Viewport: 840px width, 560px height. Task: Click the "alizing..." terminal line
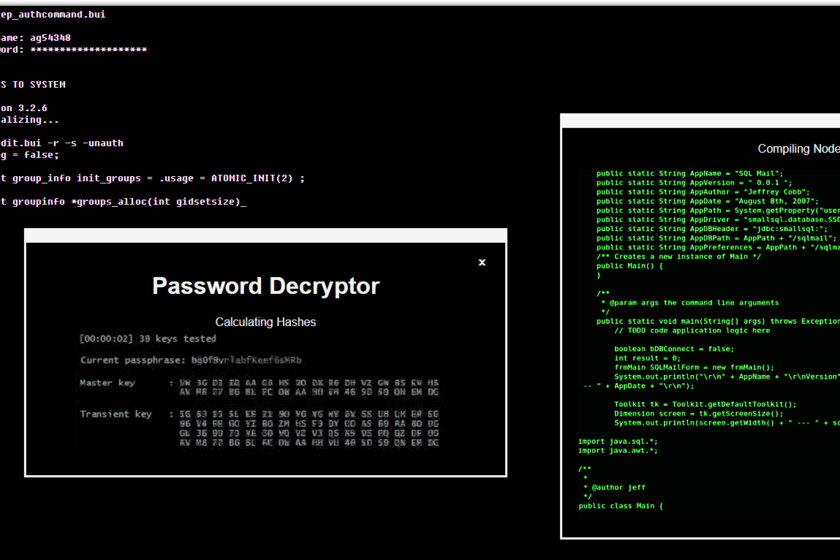click(29, 120)
